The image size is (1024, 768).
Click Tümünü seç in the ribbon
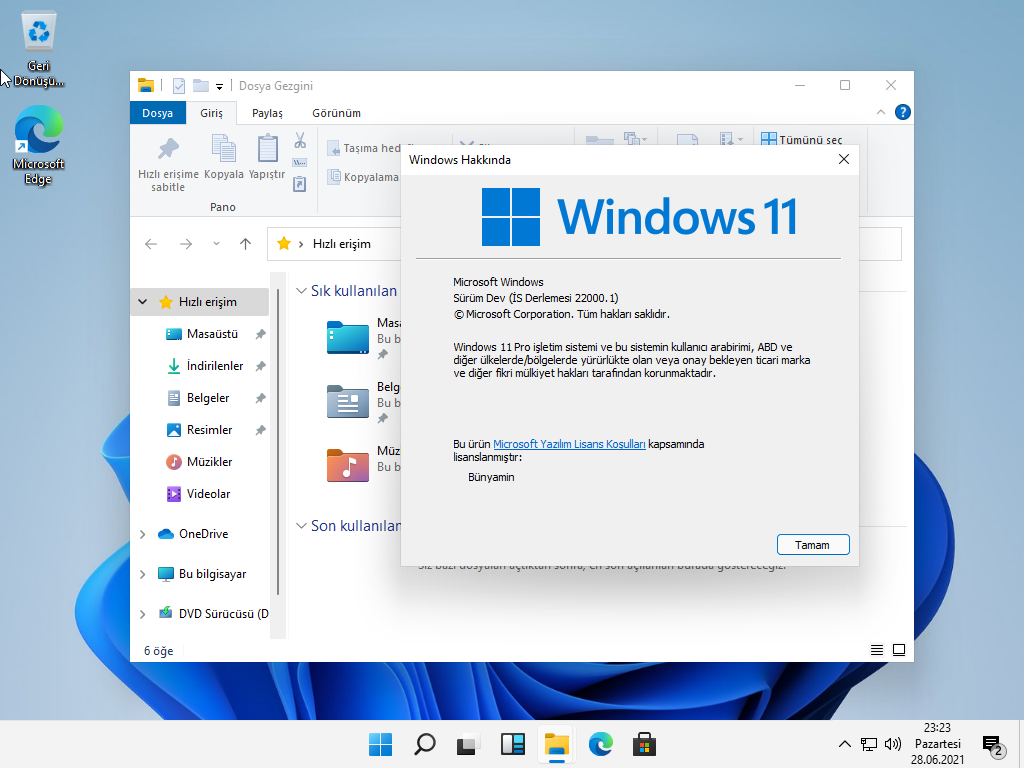point(801,140)
